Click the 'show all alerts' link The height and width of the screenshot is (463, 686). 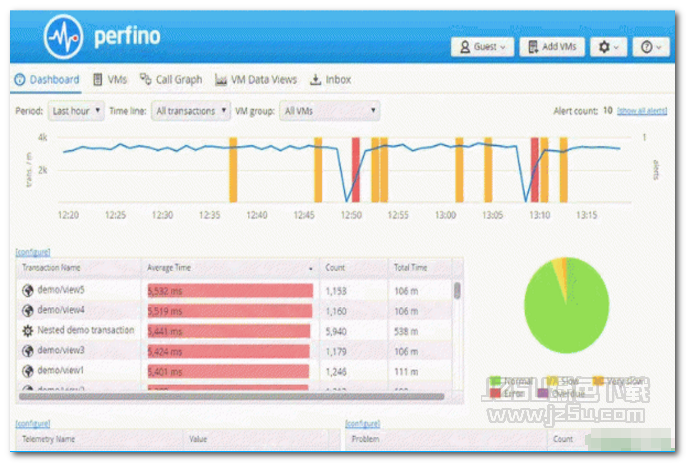coord(642,111)
